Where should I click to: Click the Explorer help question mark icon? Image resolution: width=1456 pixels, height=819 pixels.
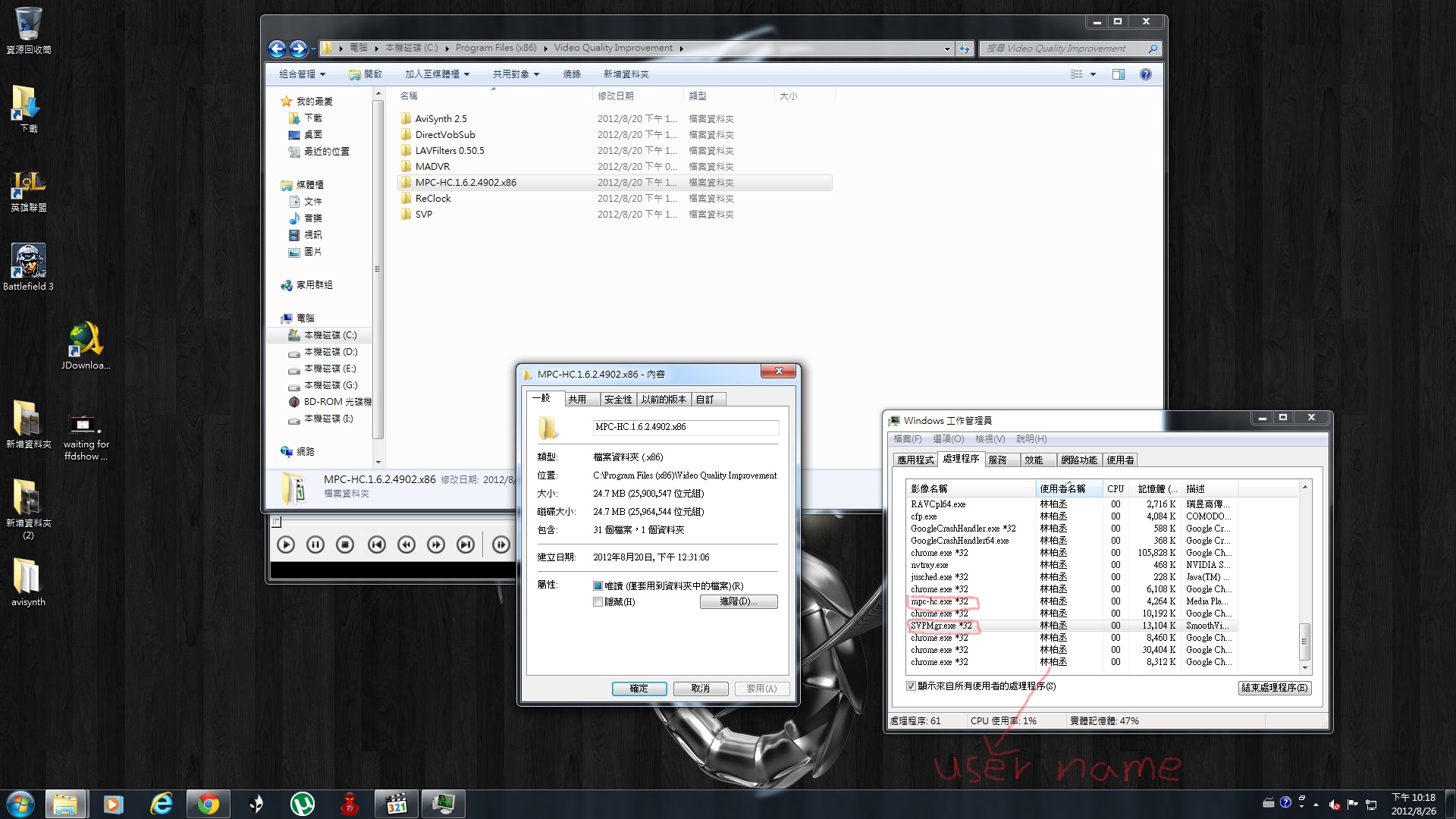(x=1145, y=74)
